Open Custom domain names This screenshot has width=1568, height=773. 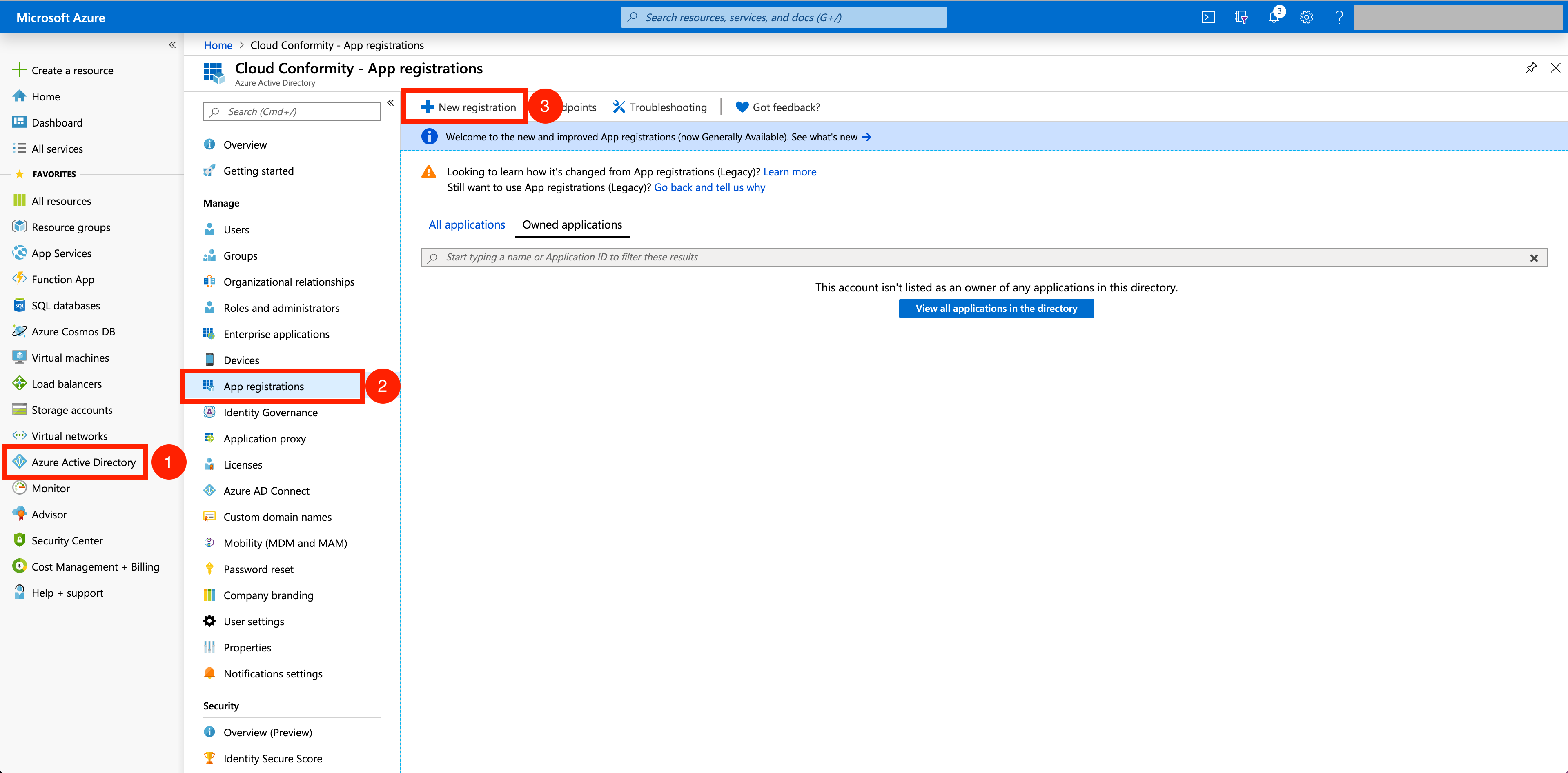tap(268, 517)
